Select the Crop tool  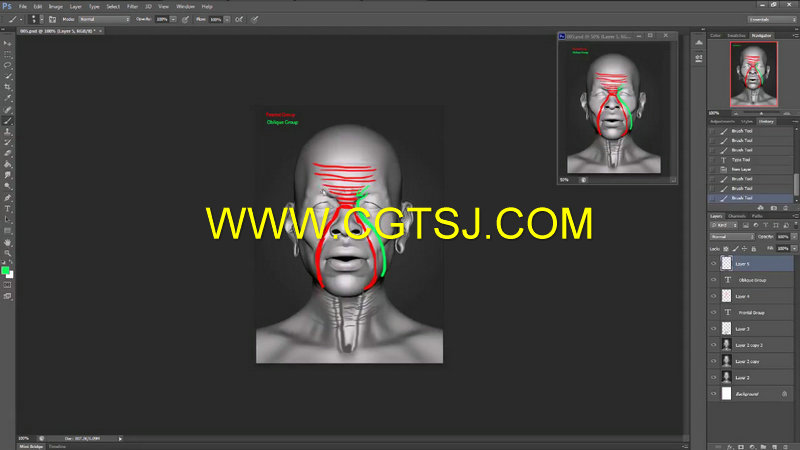7,87
